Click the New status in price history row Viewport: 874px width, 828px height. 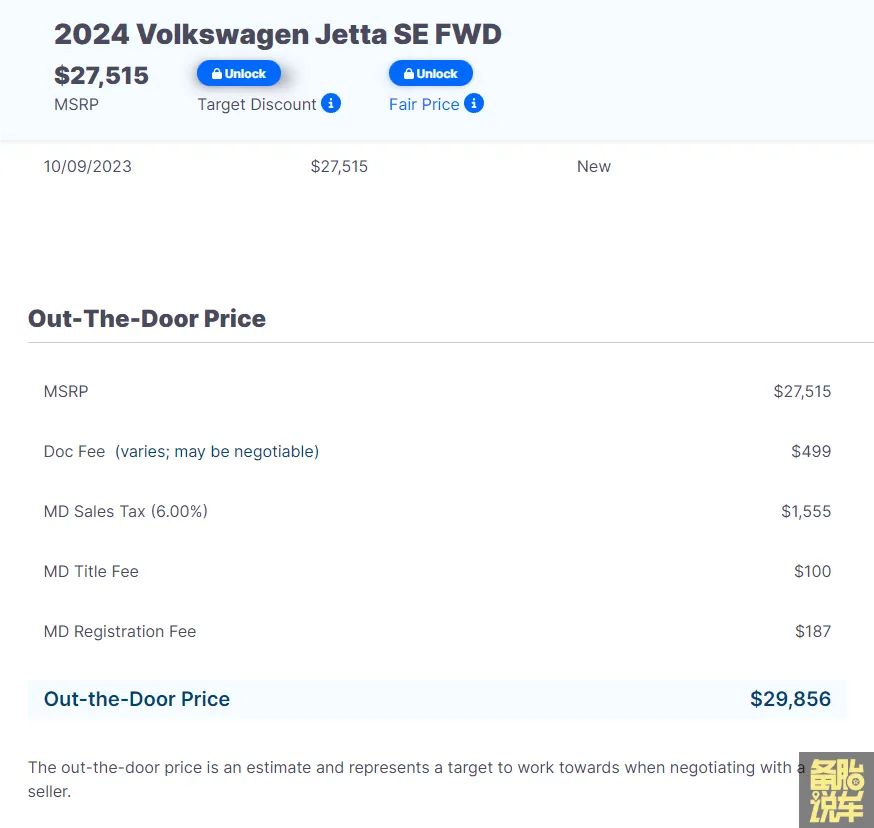[594, 166]
